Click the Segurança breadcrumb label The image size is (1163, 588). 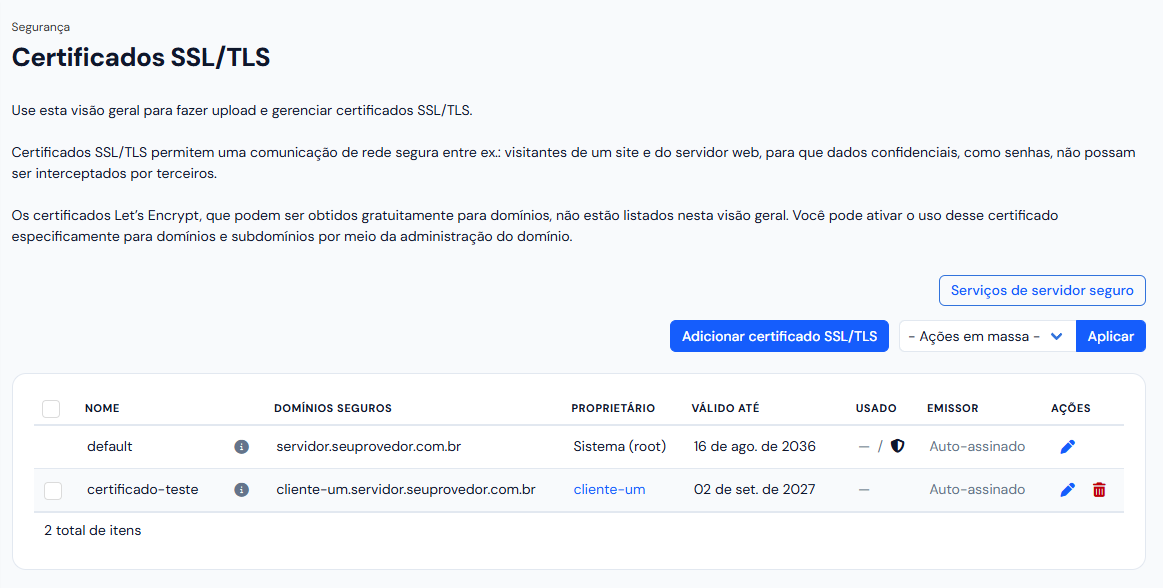[41, 27]
